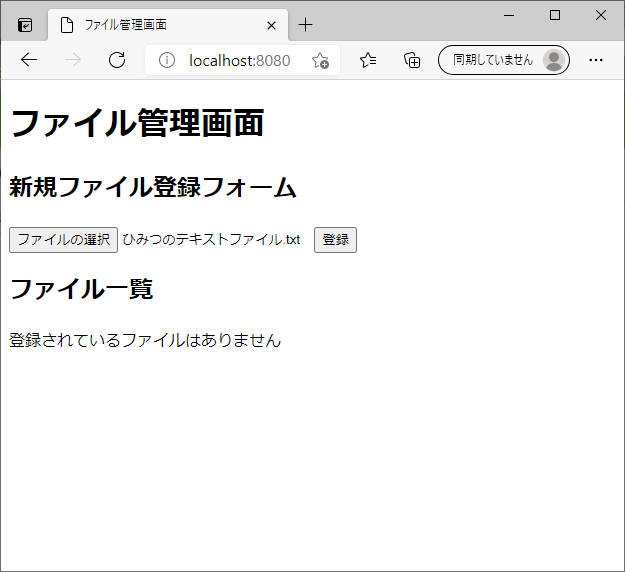Open a new tab with plus button

click(305, 25)
